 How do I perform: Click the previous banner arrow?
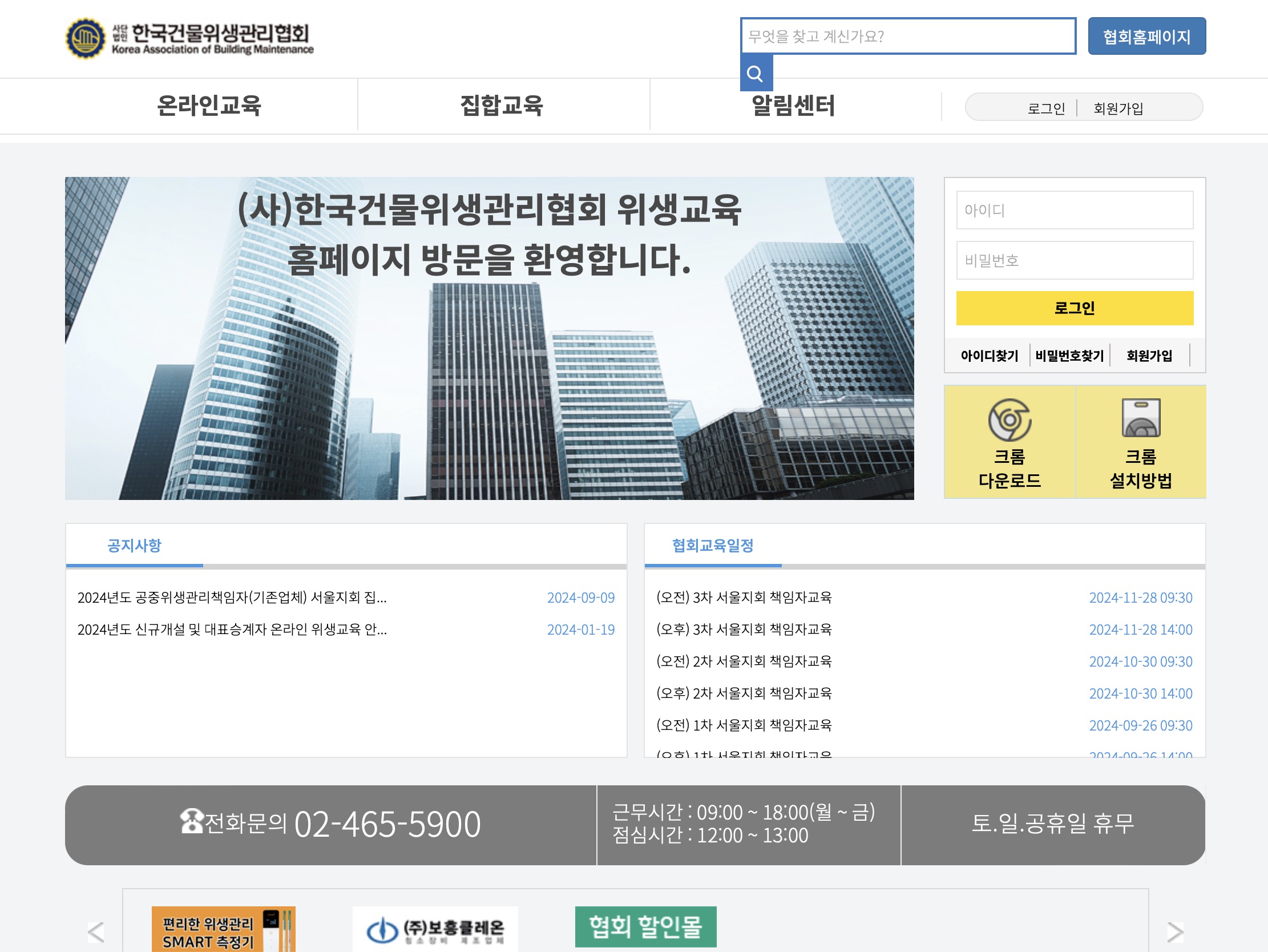point(96,931)
